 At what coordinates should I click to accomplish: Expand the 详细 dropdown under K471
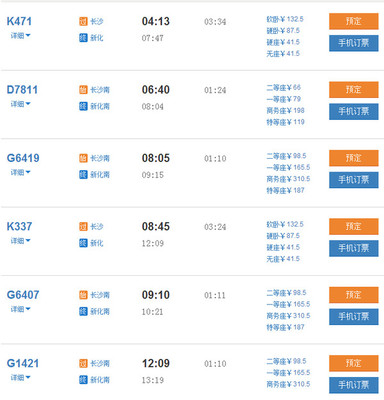20,35
